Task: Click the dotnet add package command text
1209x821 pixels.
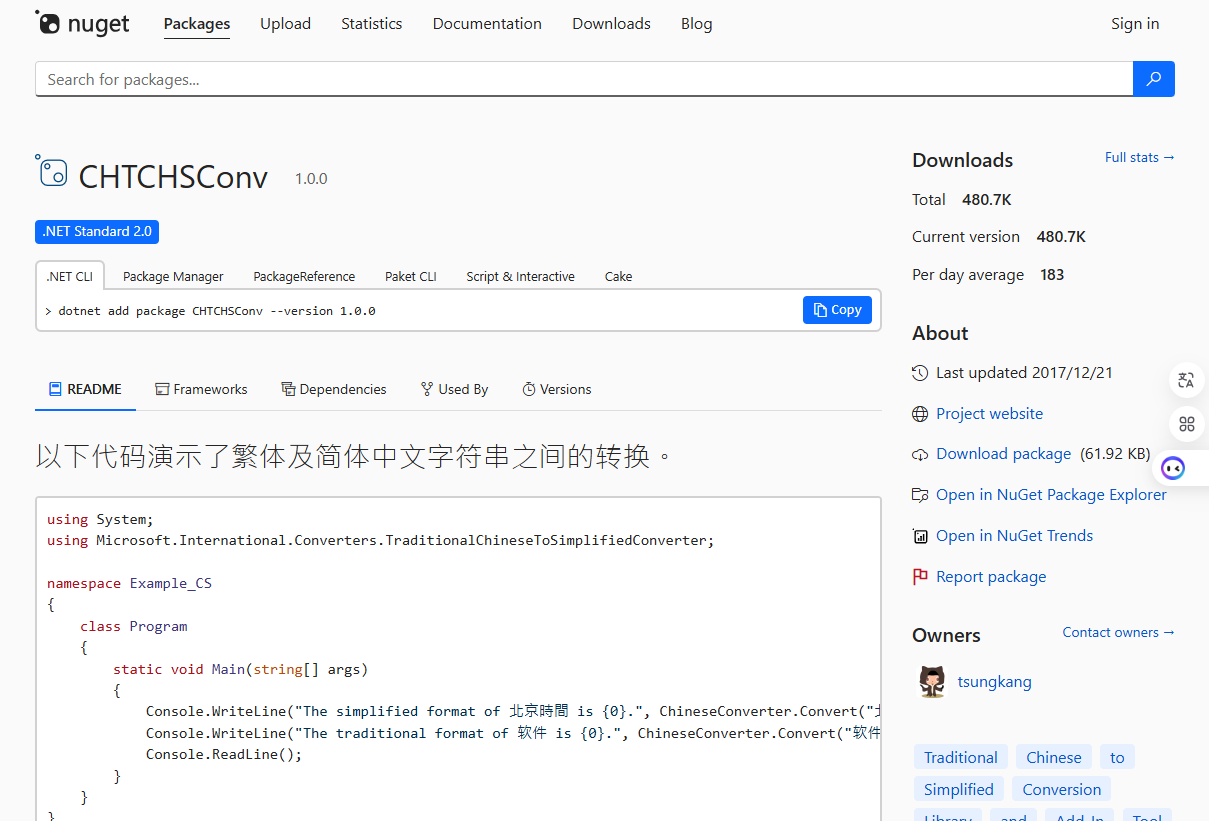Action: click(217, 311)
